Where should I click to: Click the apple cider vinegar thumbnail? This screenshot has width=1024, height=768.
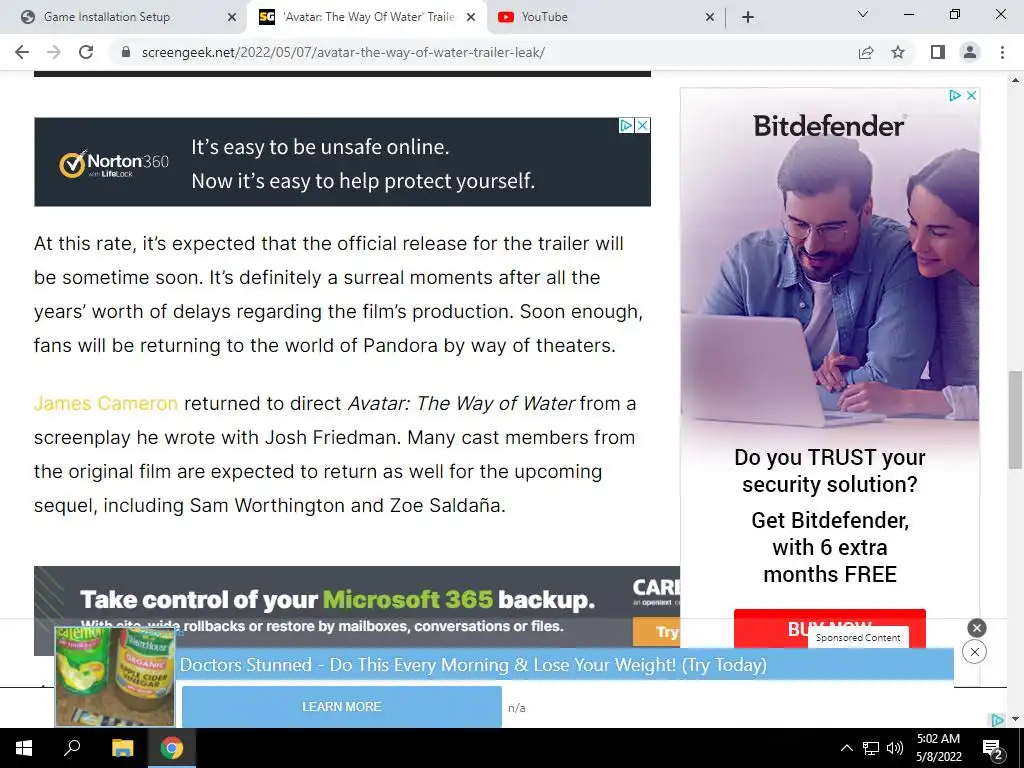[x=115, y=677]
